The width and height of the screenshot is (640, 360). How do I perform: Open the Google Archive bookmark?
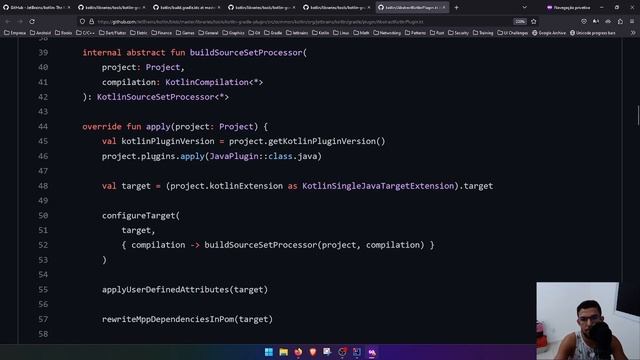(x=549, y=33)
